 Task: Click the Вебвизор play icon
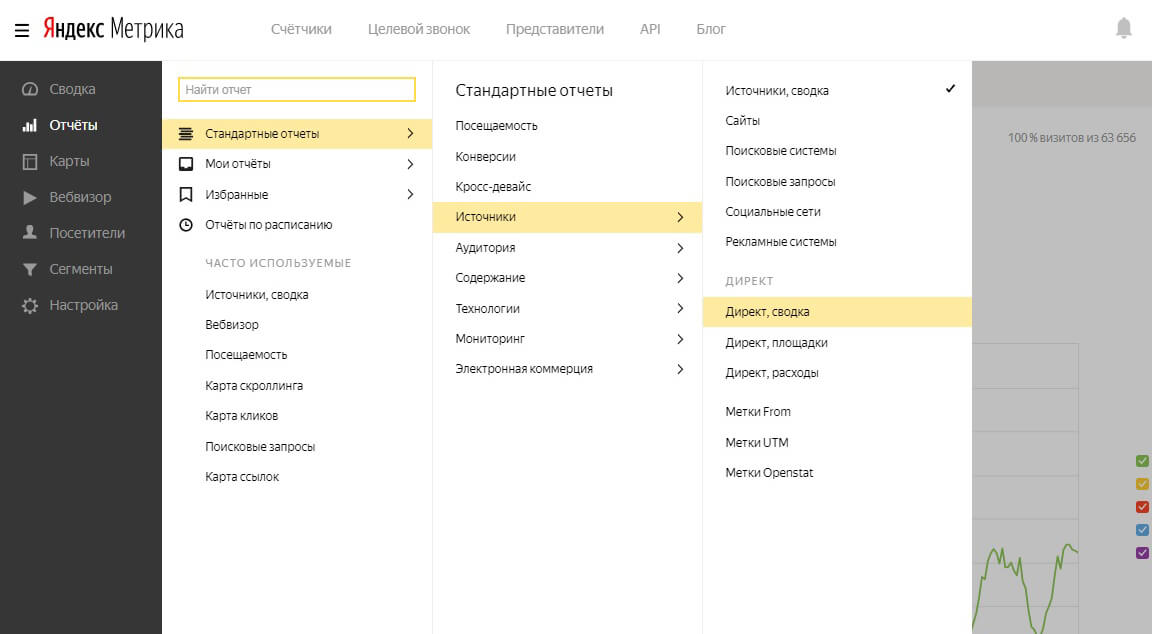(x=30, y=197)
